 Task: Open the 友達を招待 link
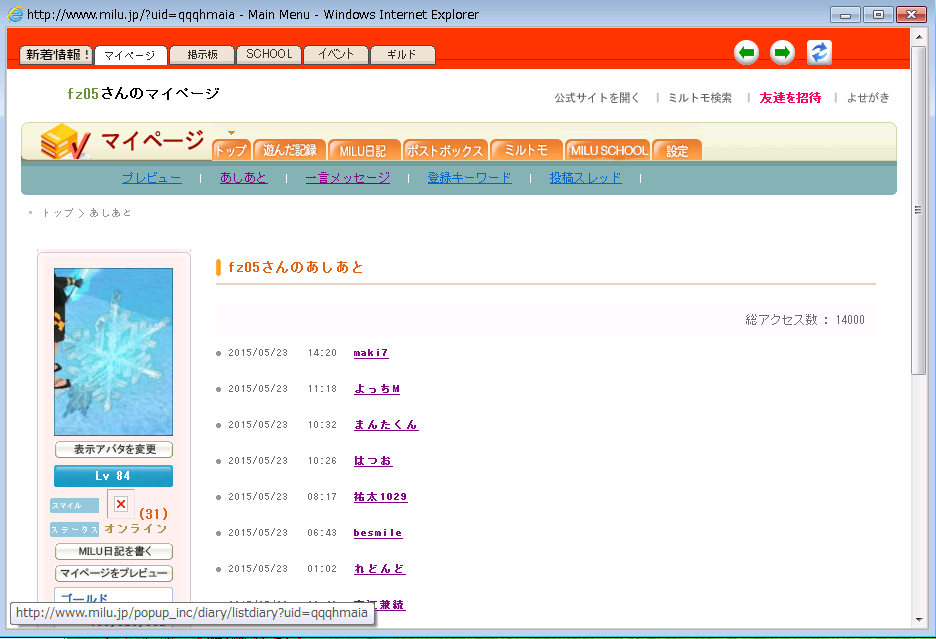[790, 98]
